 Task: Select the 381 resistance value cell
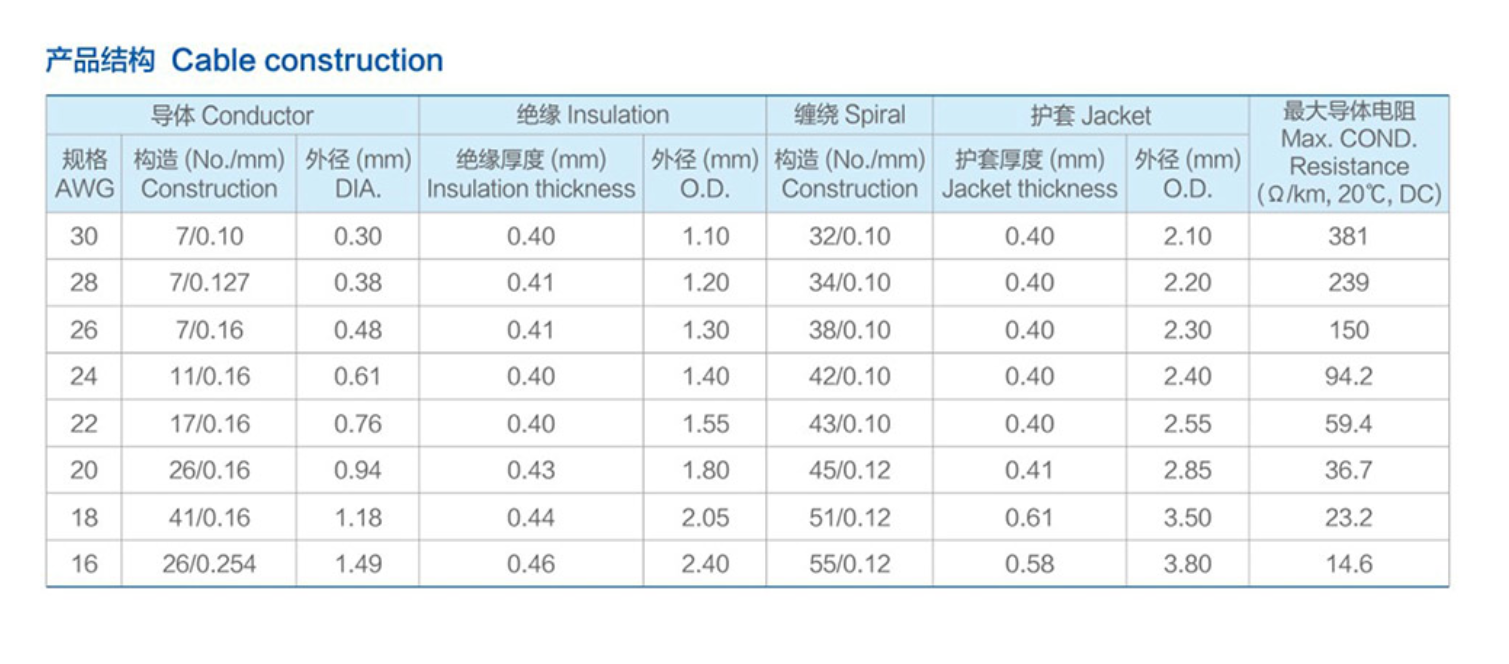(x=1348, y=236)
